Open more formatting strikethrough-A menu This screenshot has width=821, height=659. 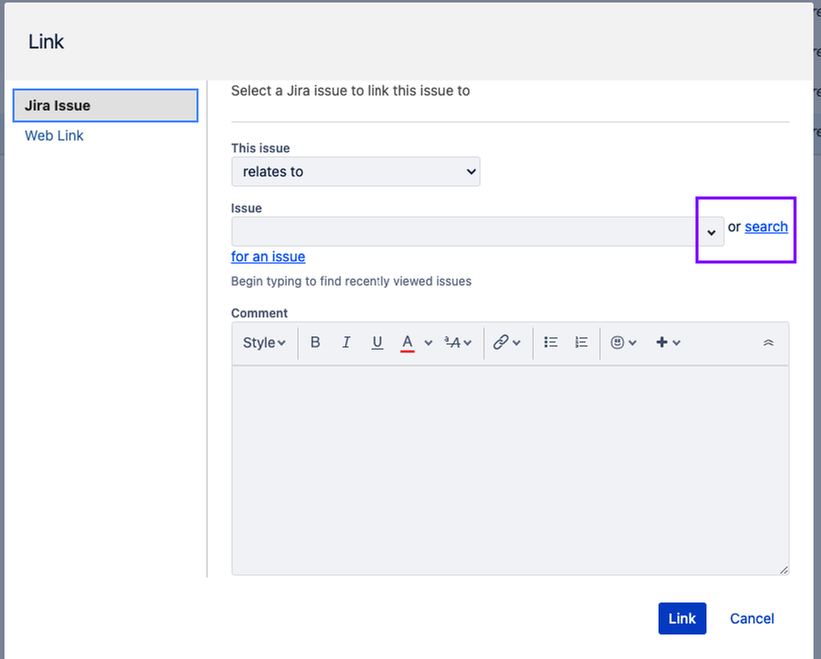point(458,343)
